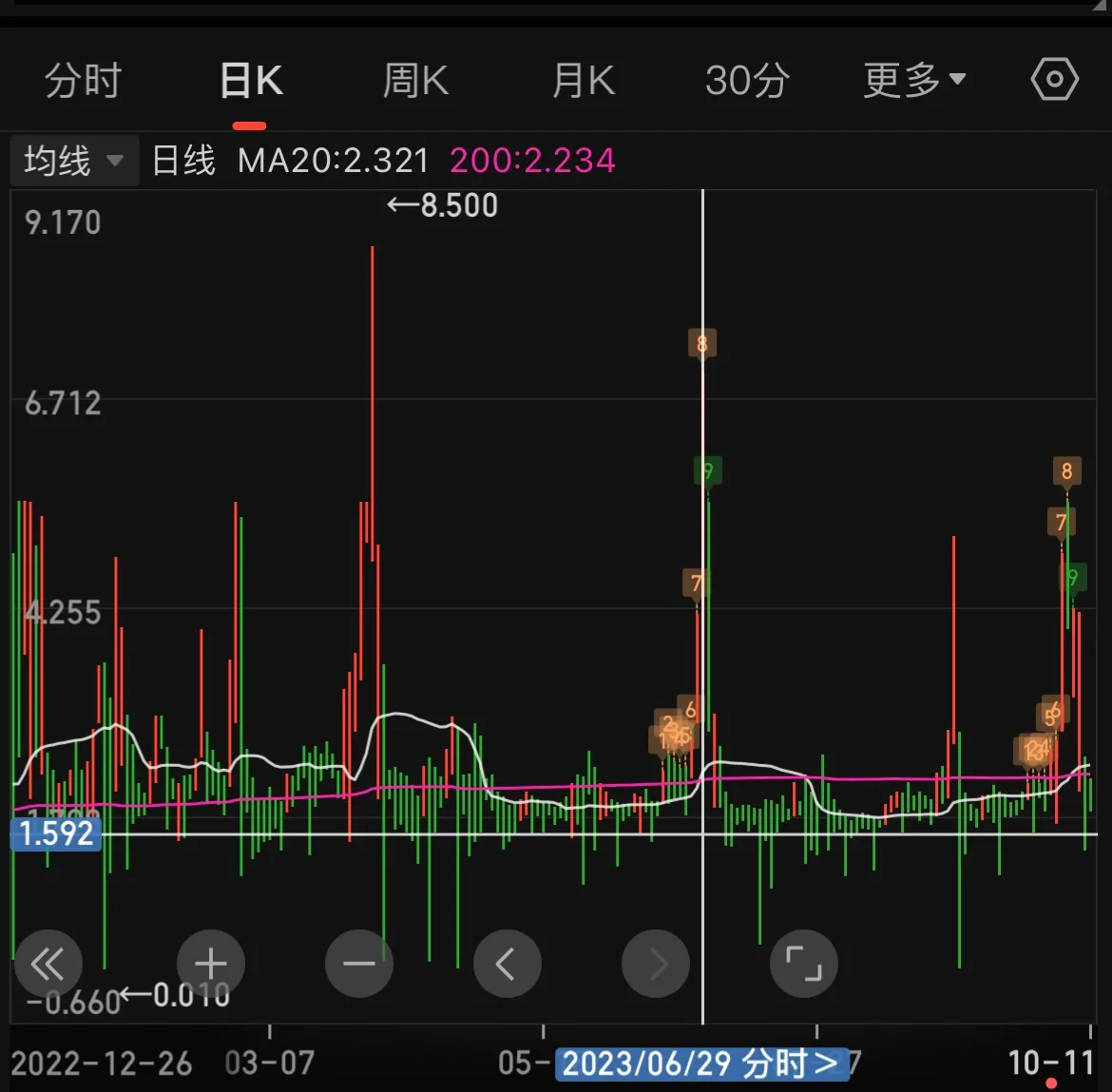Pan chart left with single arrow icon
Screen dimensions: 1112x1092
coord(507,964)
